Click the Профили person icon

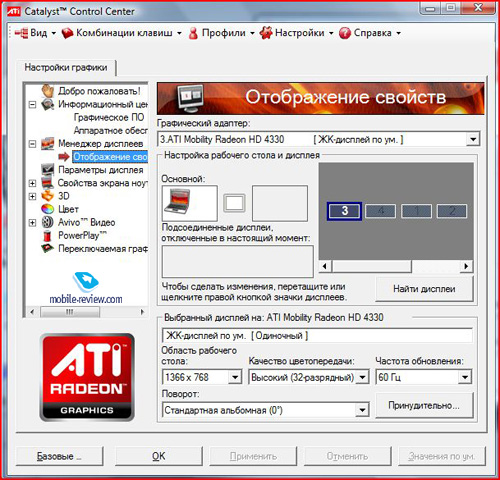tap(193, 33)
